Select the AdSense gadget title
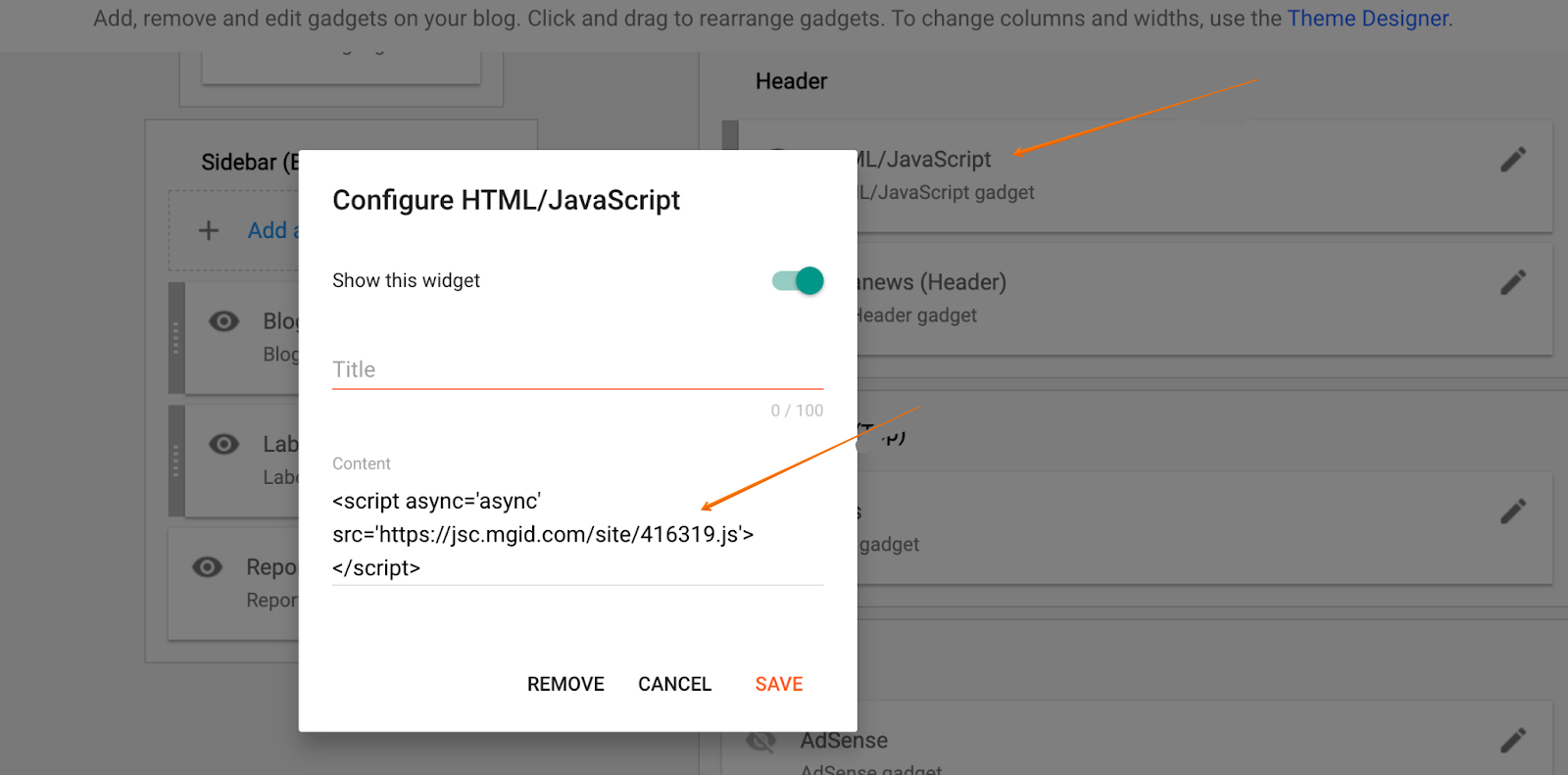Viewport: 1568px width, 775px height. coord(844,741)
